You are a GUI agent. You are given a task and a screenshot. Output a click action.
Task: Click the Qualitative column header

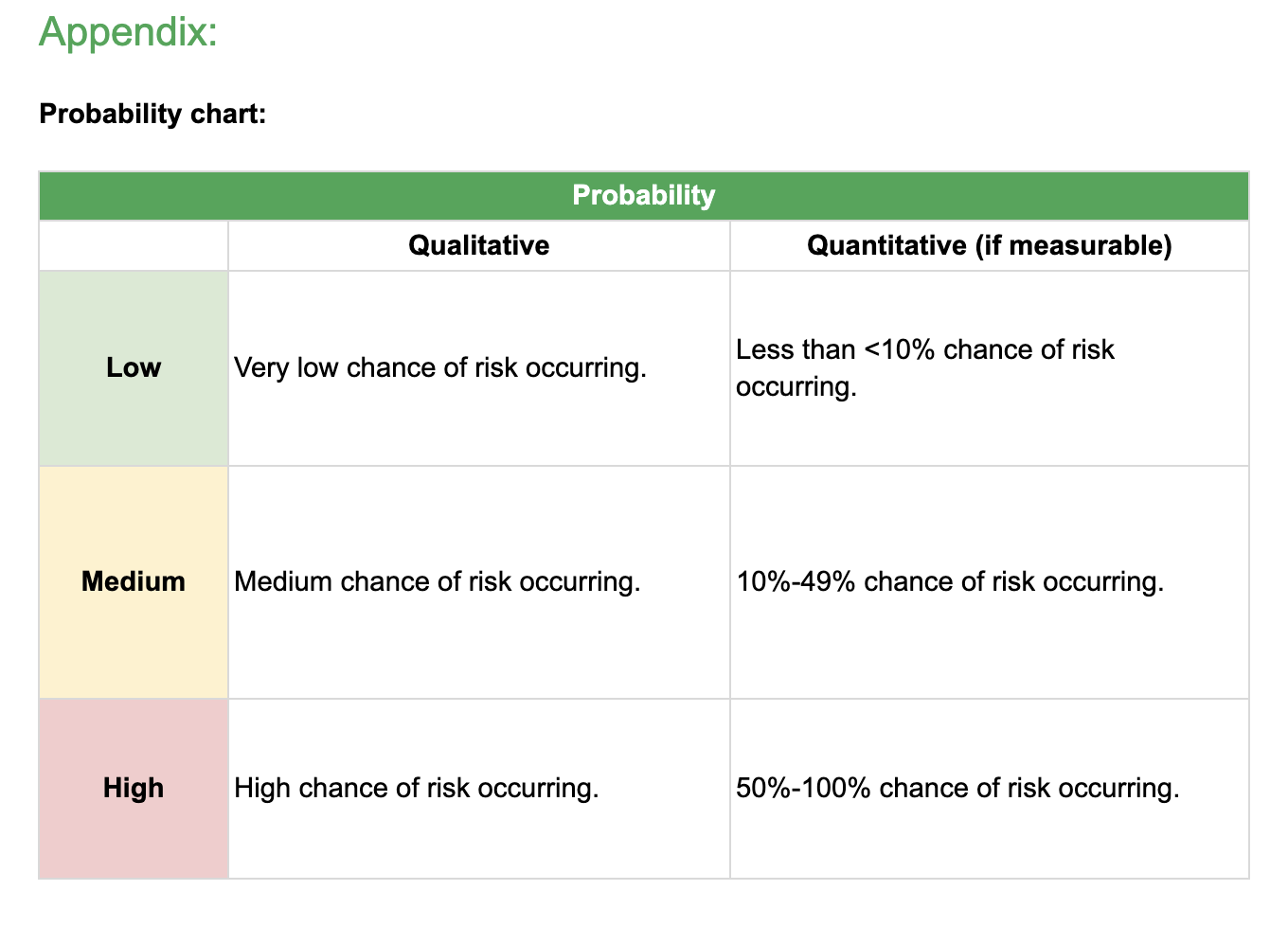(478, 245)
